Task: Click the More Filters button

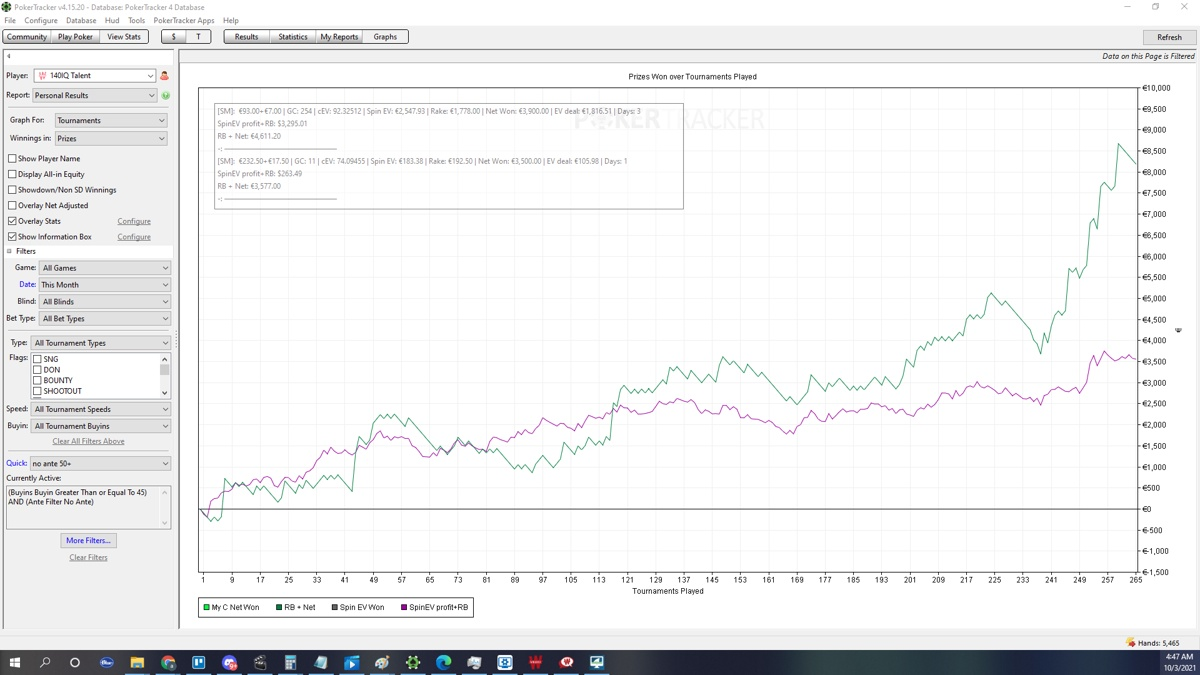Action: [88, 541]
